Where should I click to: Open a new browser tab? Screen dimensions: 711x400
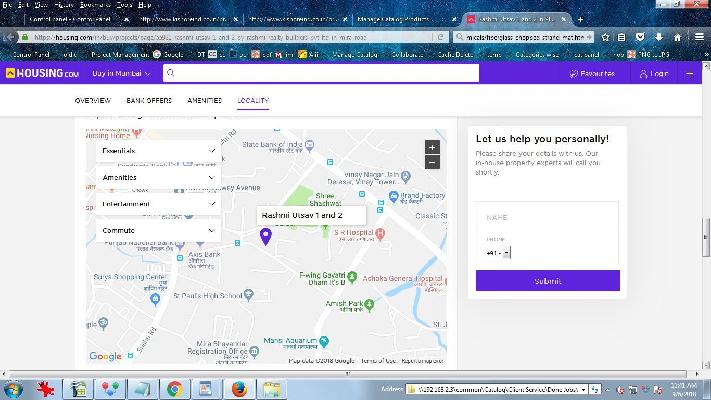pyautogui.click(x=580, y=20)
